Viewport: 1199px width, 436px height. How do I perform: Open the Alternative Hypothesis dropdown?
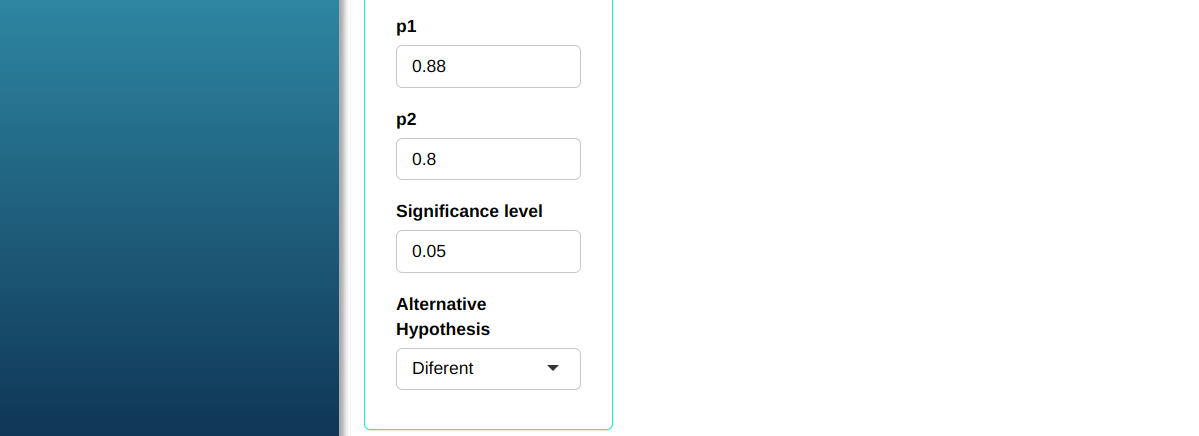pyautogui.click(x=488, y=368)
